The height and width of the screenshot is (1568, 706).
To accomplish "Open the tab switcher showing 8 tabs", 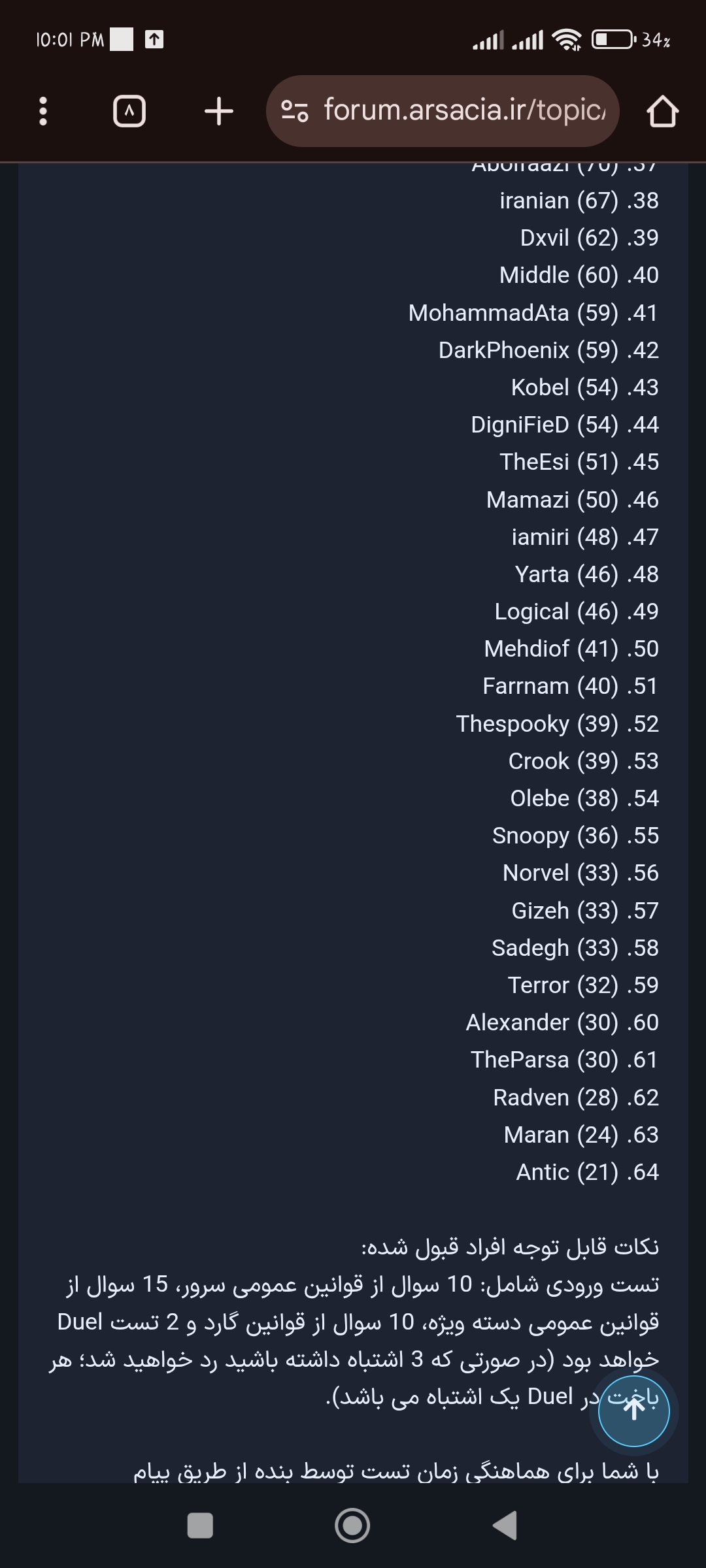I will pos(129,111).
